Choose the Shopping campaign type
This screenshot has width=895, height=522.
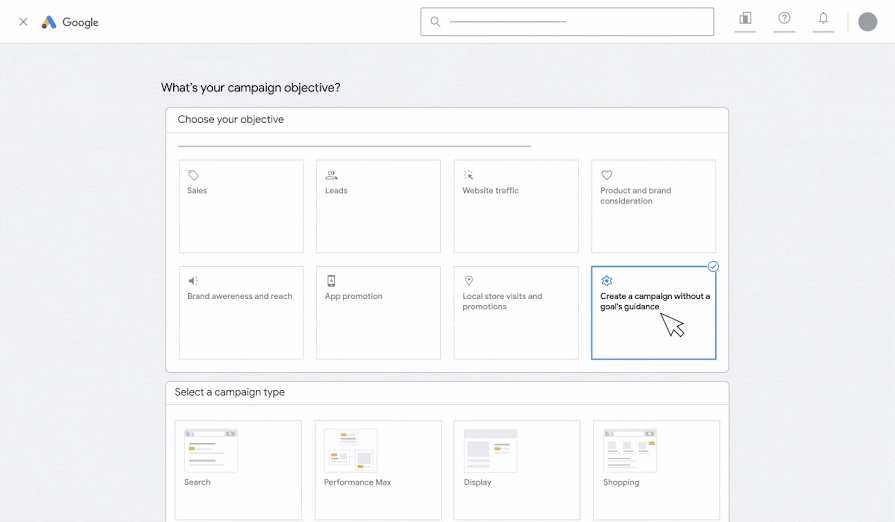pyautogui.click(x=656, y=470)
